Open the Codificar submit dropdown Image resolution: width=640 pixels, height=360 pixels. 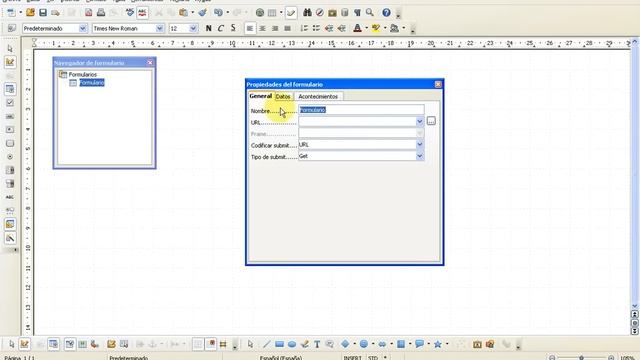coord(420,144)
